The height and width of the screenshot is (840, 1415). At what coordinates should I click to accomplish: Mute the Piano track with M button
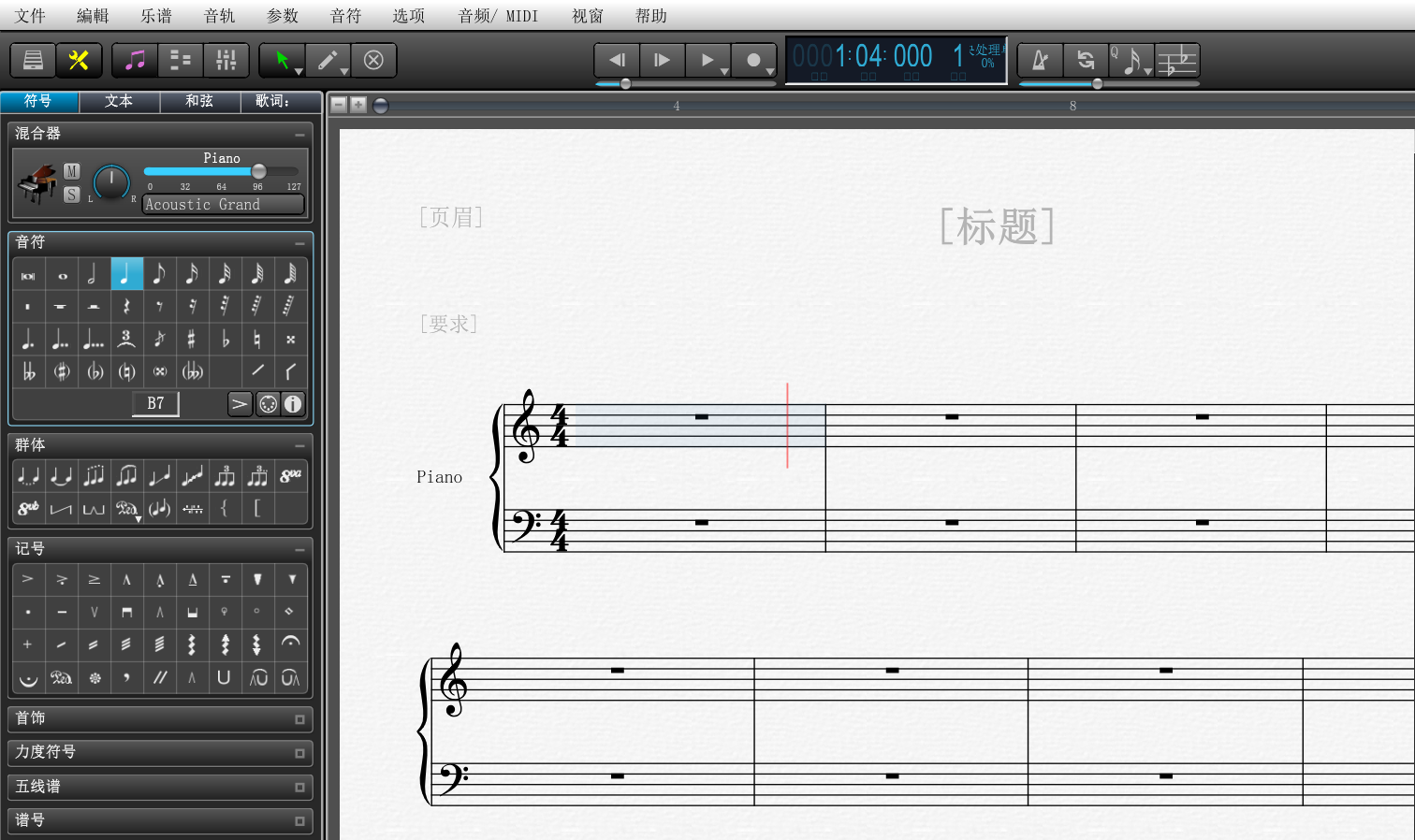tap(72, 171)
